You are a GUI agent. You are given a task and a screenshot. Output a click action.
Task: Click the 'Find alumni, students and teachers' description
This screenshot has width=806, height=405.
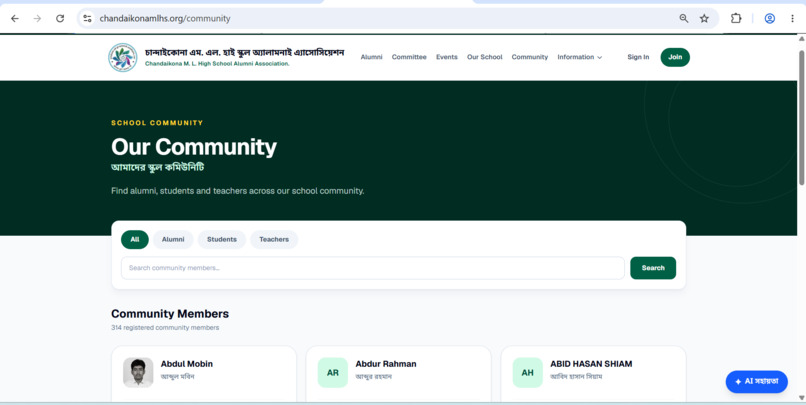click(237, 191)
